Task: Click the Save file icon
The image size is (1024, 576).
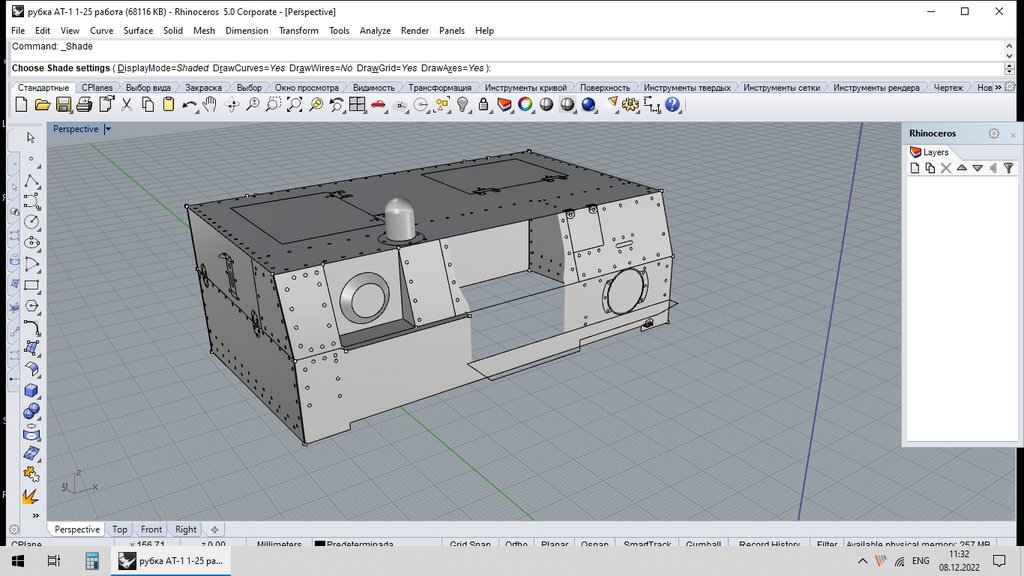Action: click(62, 105)
